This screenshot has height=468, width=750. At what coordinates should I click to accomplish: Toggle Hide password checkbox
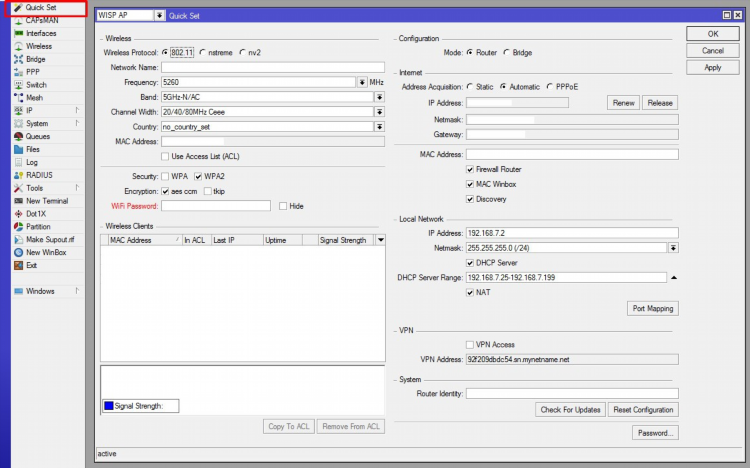click(x=283, y=206)
